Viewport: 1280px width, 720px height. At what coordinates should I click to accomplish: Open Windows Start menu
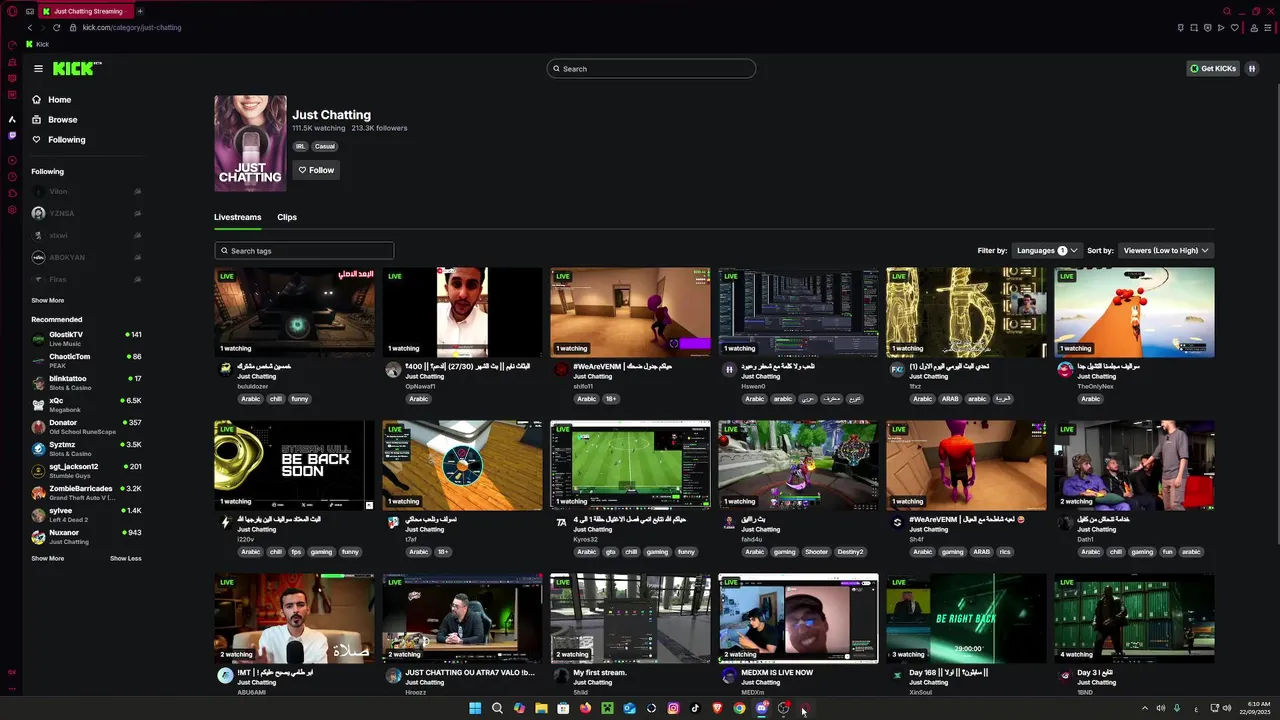(x=475, y=708)
